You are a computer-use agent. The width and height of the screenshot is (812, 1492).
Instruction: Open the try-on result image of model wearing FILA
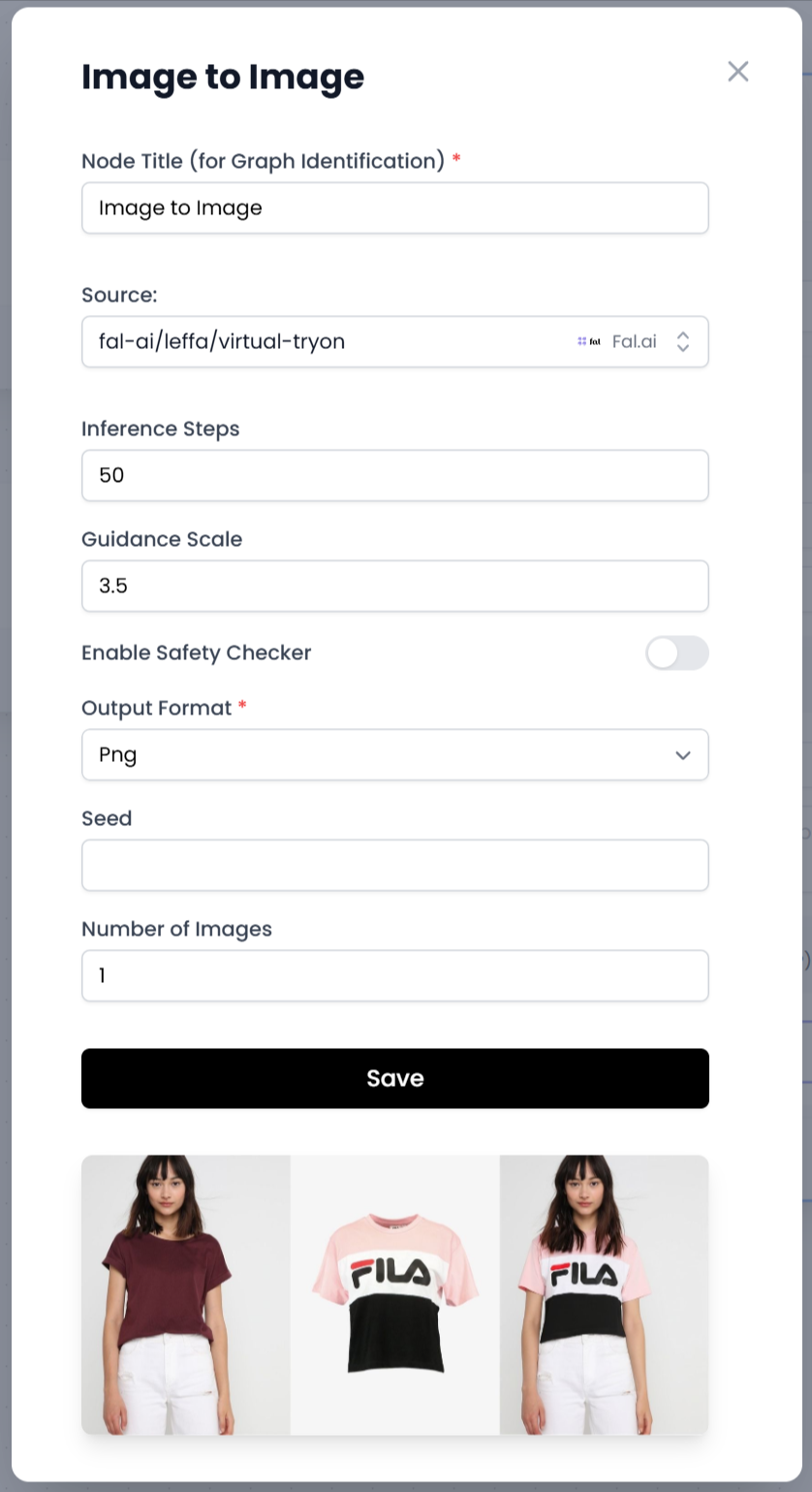point(604,1294)
